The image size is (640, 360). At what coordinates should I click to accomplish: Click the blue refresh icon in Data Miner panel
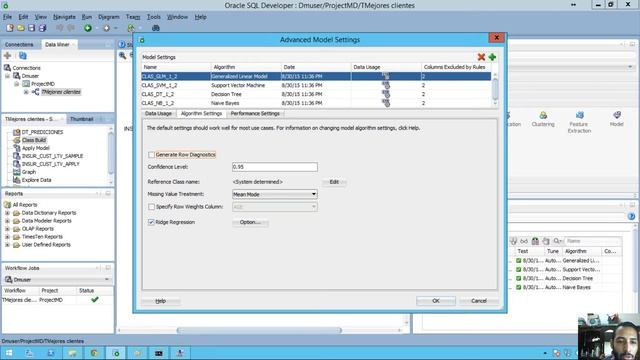23,56
